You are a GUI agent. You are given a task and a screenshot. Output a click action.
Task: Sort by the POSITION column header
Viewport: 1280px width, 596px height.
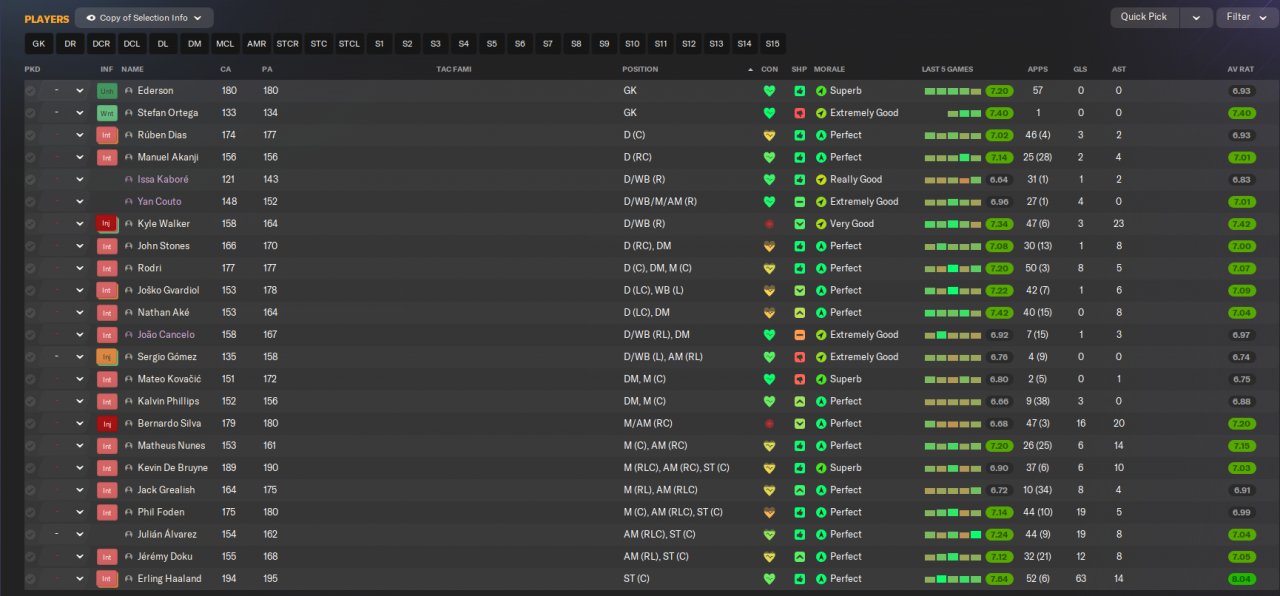640,70
